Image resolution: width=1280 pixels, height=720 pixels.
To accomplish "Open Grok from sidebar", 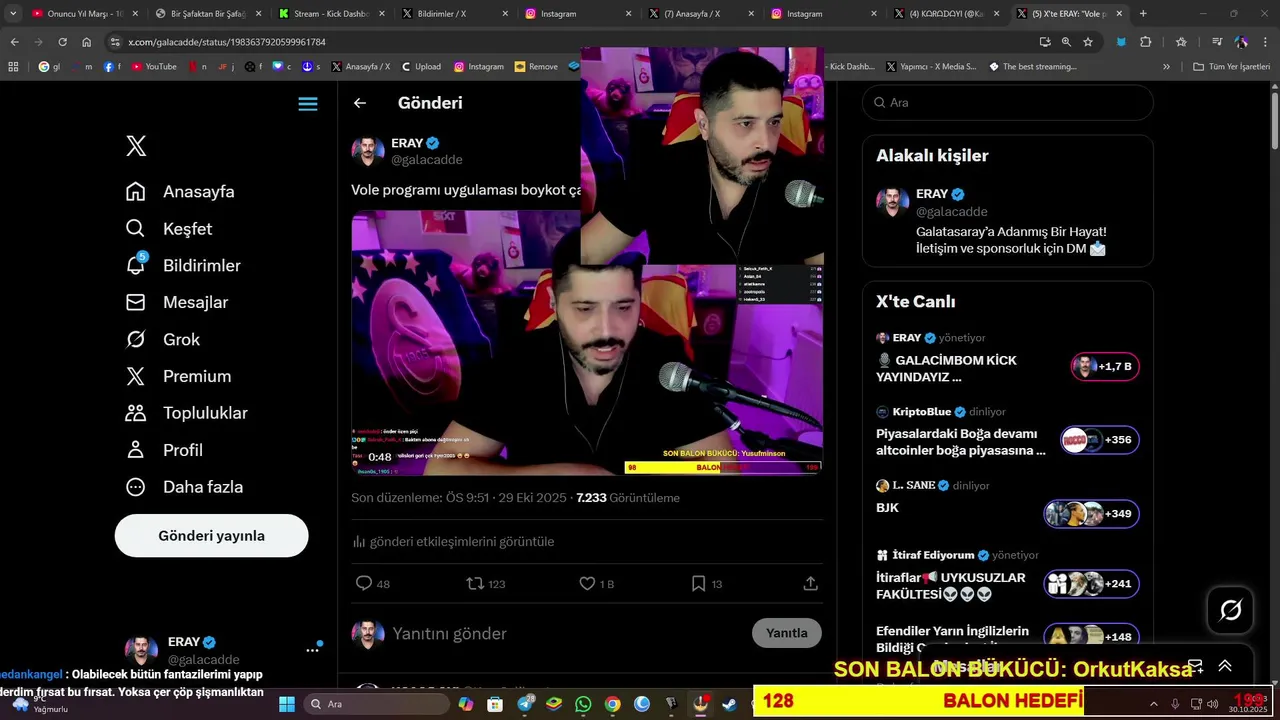I will click(162, 339).
